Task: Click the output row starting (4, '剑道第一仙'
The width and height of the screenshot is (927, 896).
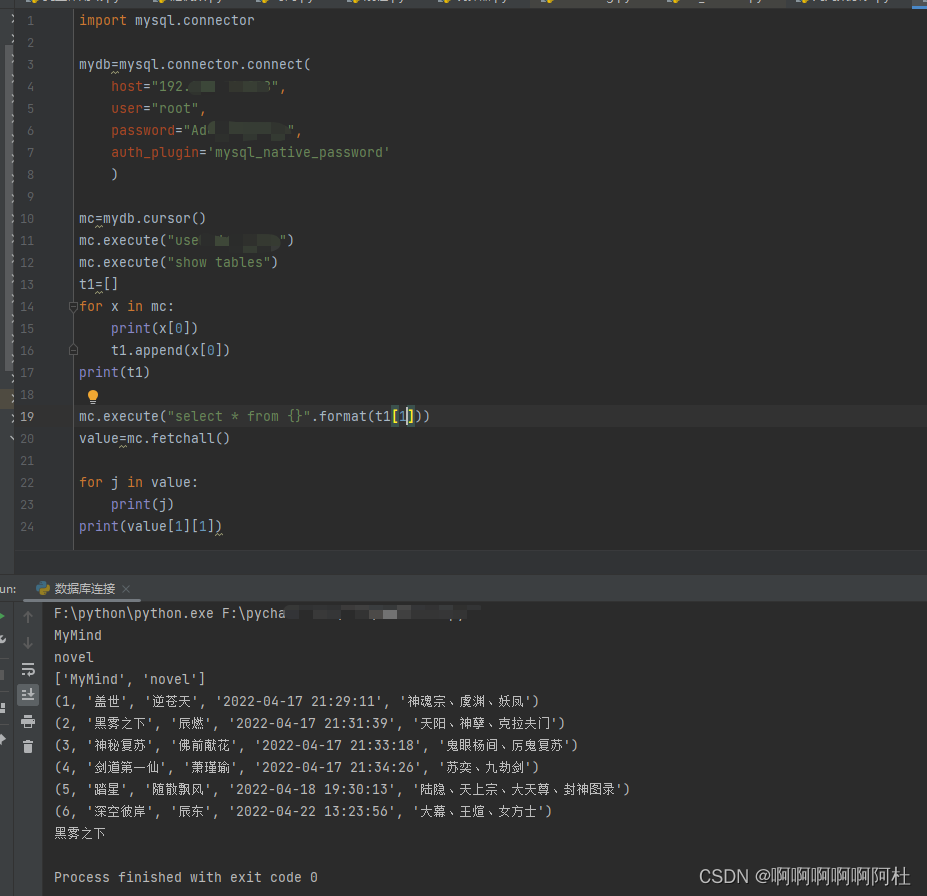Action: pos(297,768)
